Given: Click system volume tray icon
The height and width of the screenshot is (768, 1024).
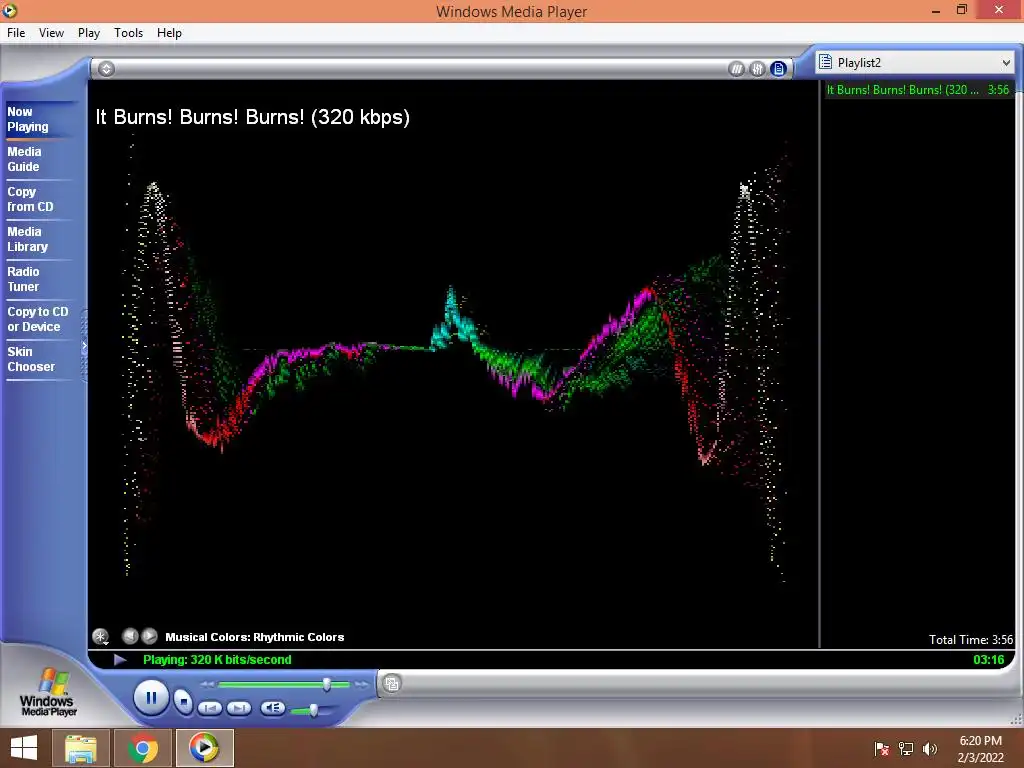Looking at the screenshot, I should click(x=930, y=749).
